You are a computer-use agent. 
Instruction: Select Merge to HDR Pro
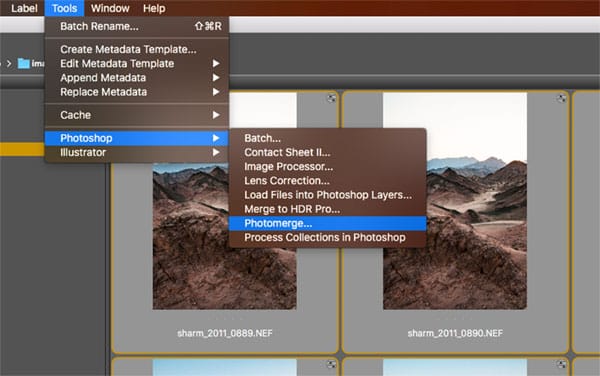pos(328,209)
